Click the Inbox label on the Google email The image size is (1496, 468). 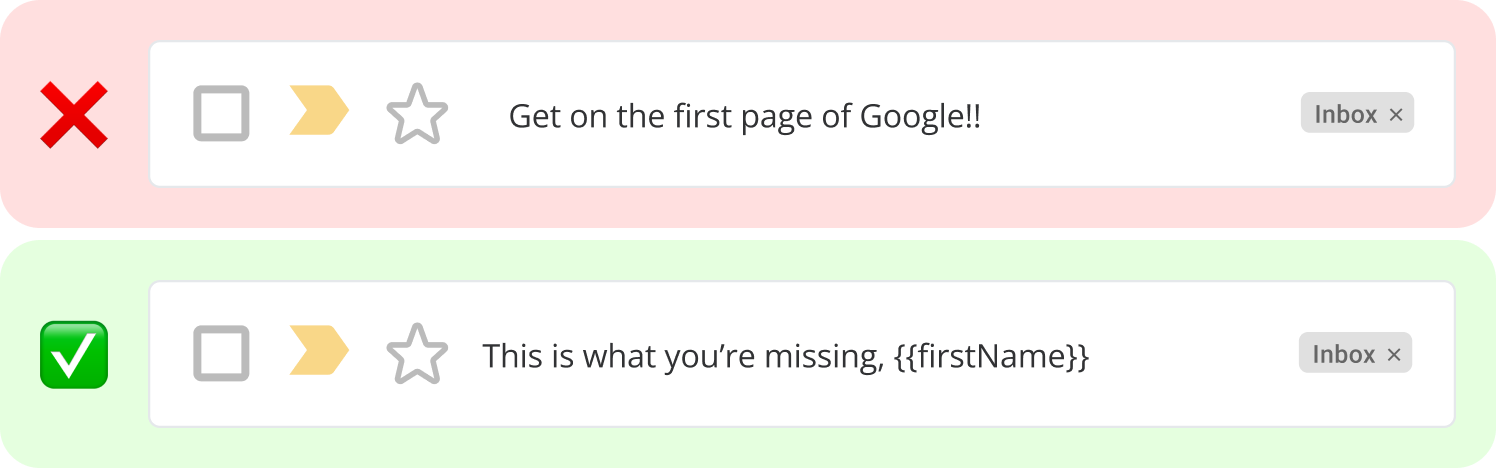(1345, 115)
